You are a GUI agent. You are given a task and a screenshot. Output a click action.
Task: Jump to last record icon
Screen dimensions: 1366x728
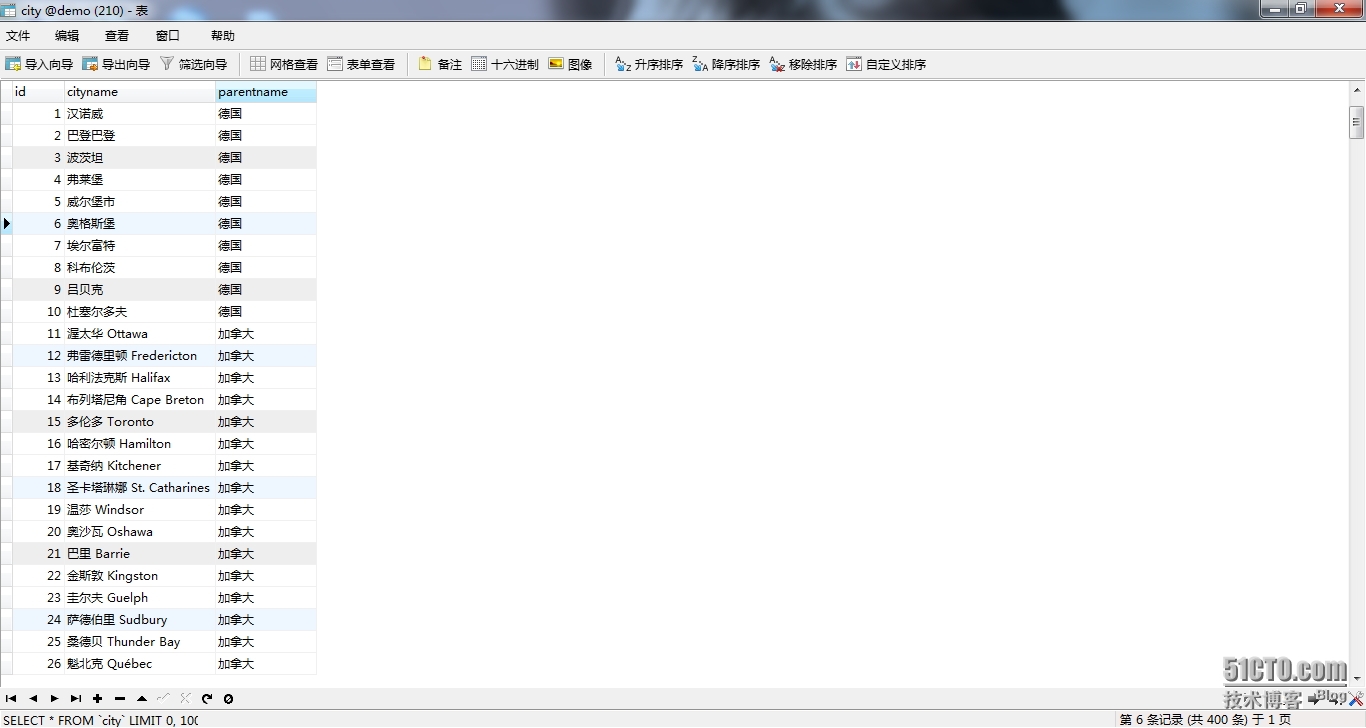tap(76, 699)
